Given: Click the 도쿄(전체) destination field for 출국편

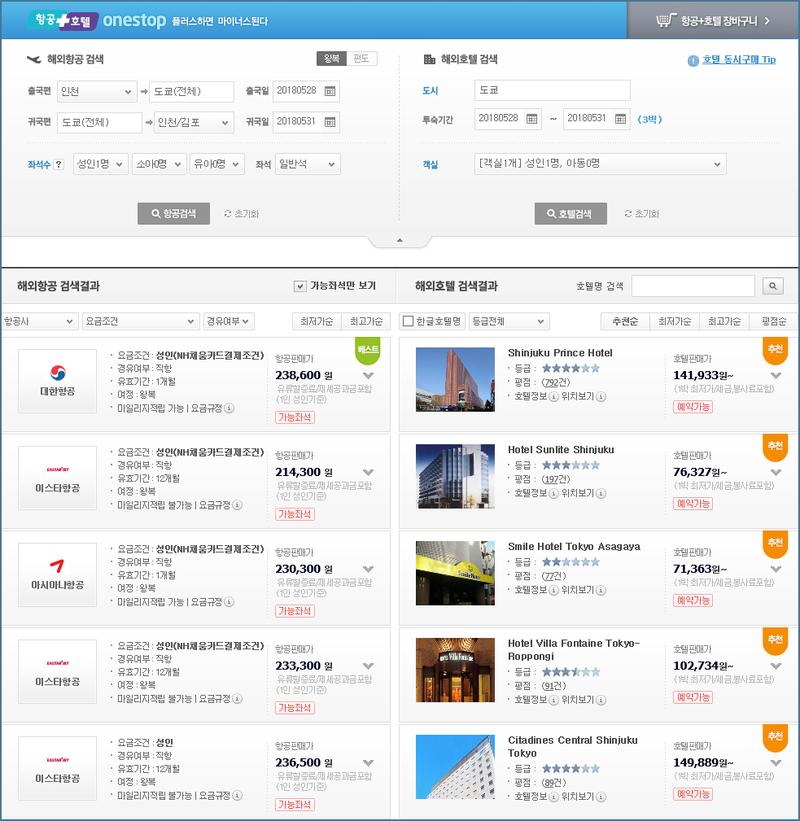Looking at the screenshot, I should 192,92.
